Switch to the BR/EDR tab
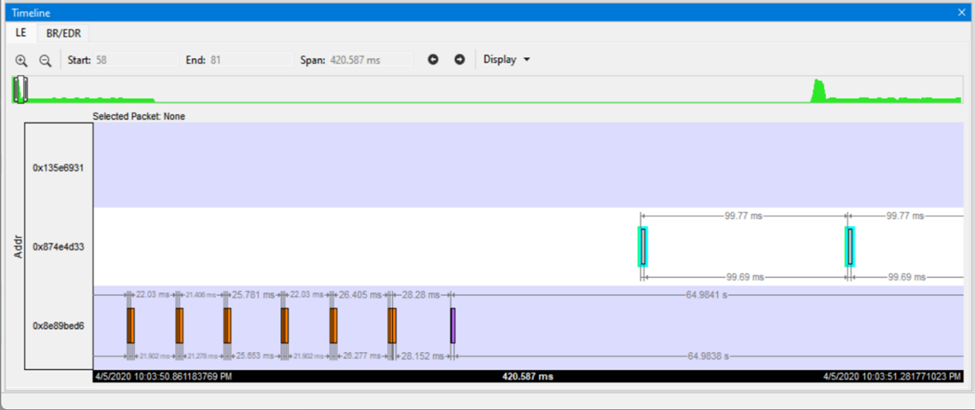Viewport: 975px width, 410px height. click(63, 33)
